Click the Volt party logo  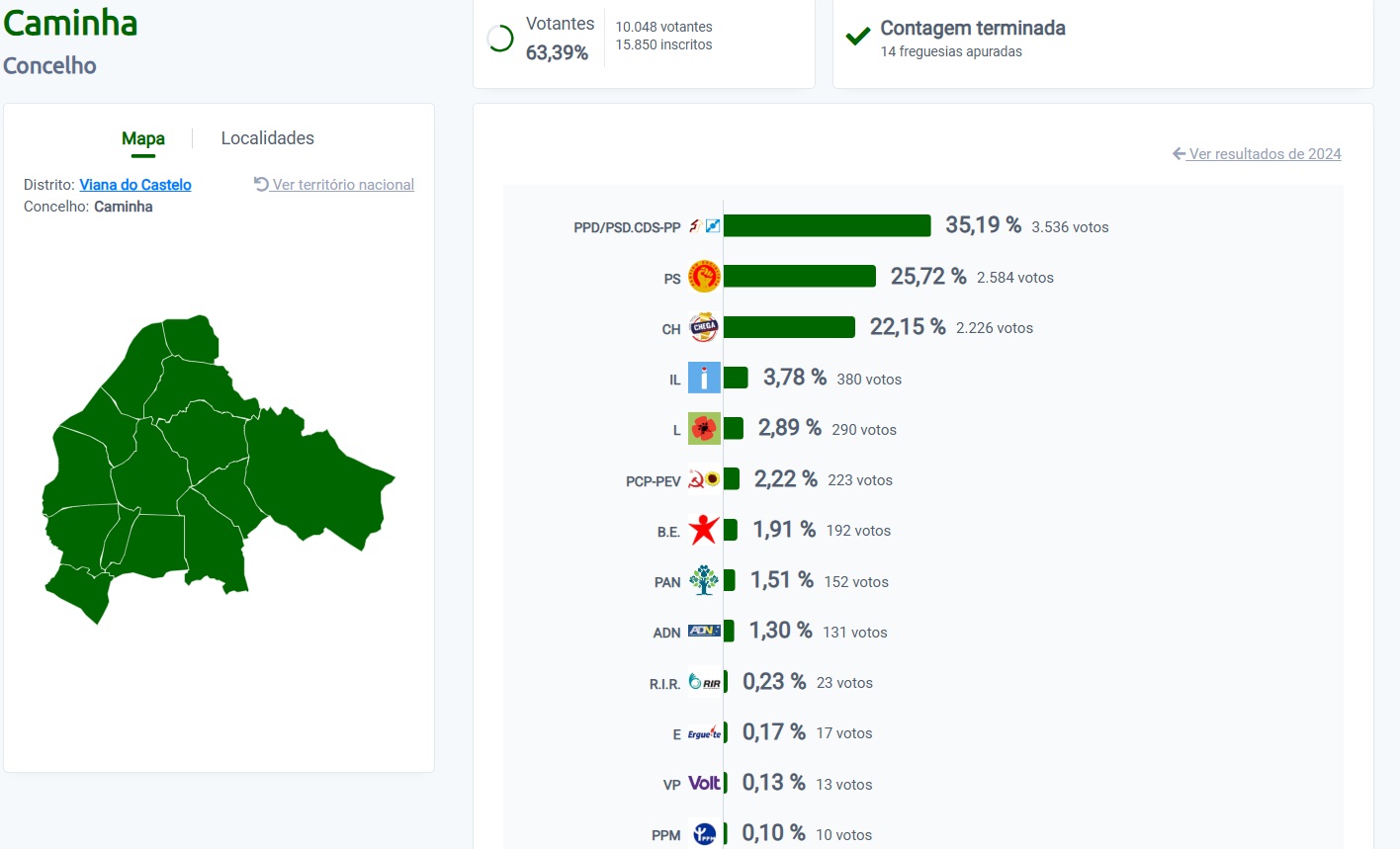pyautogui.click(x=704, y=783)
